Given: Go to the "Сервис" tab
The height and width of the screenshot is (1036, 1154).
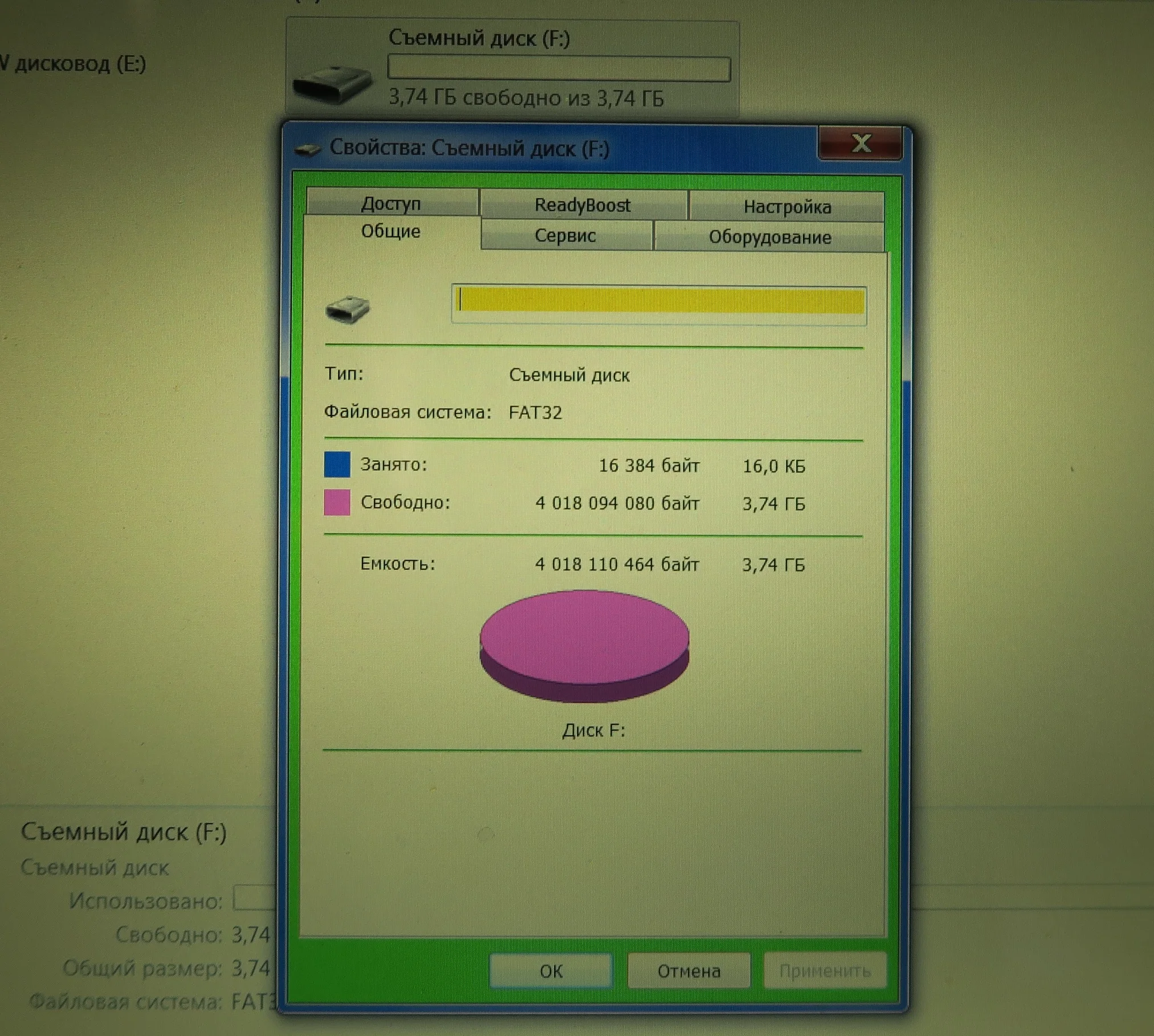Looking at the screenshot, I should pos(565,235).
